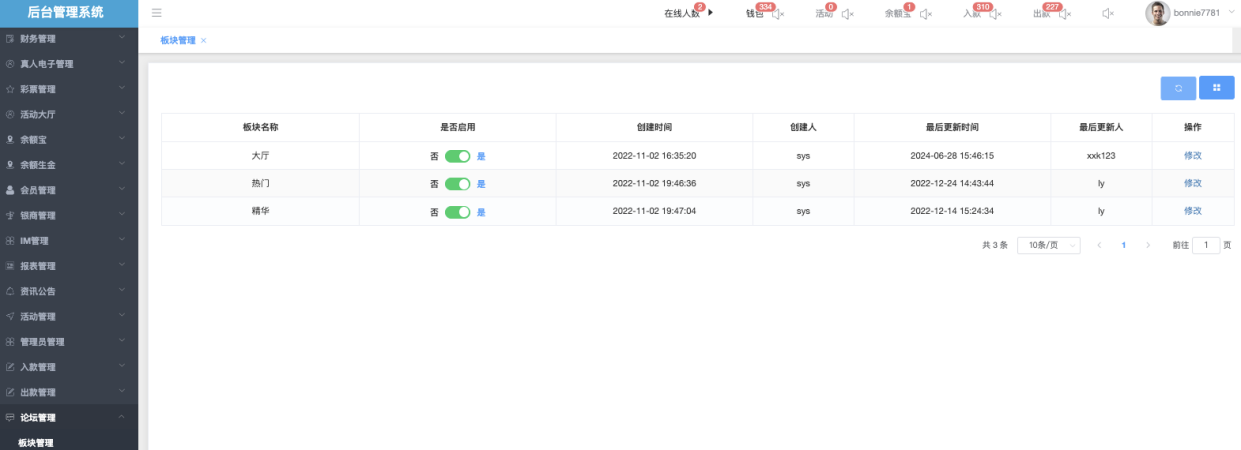
Task: Select 板块管理 submenu item in sidebar
Action: pyautogui.click(x=36, y=442)
